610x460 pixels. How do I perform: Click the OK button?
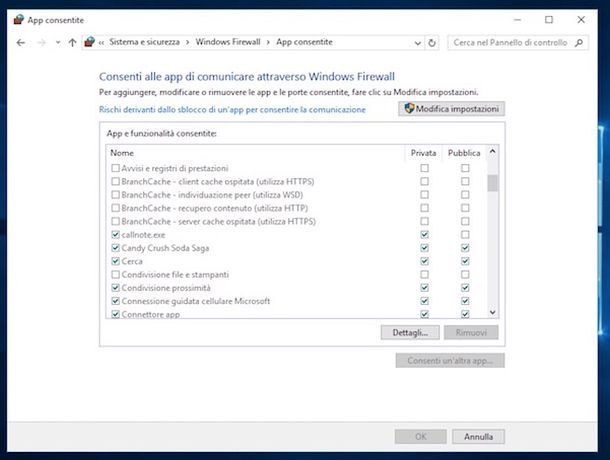click(x=421, y=437)
